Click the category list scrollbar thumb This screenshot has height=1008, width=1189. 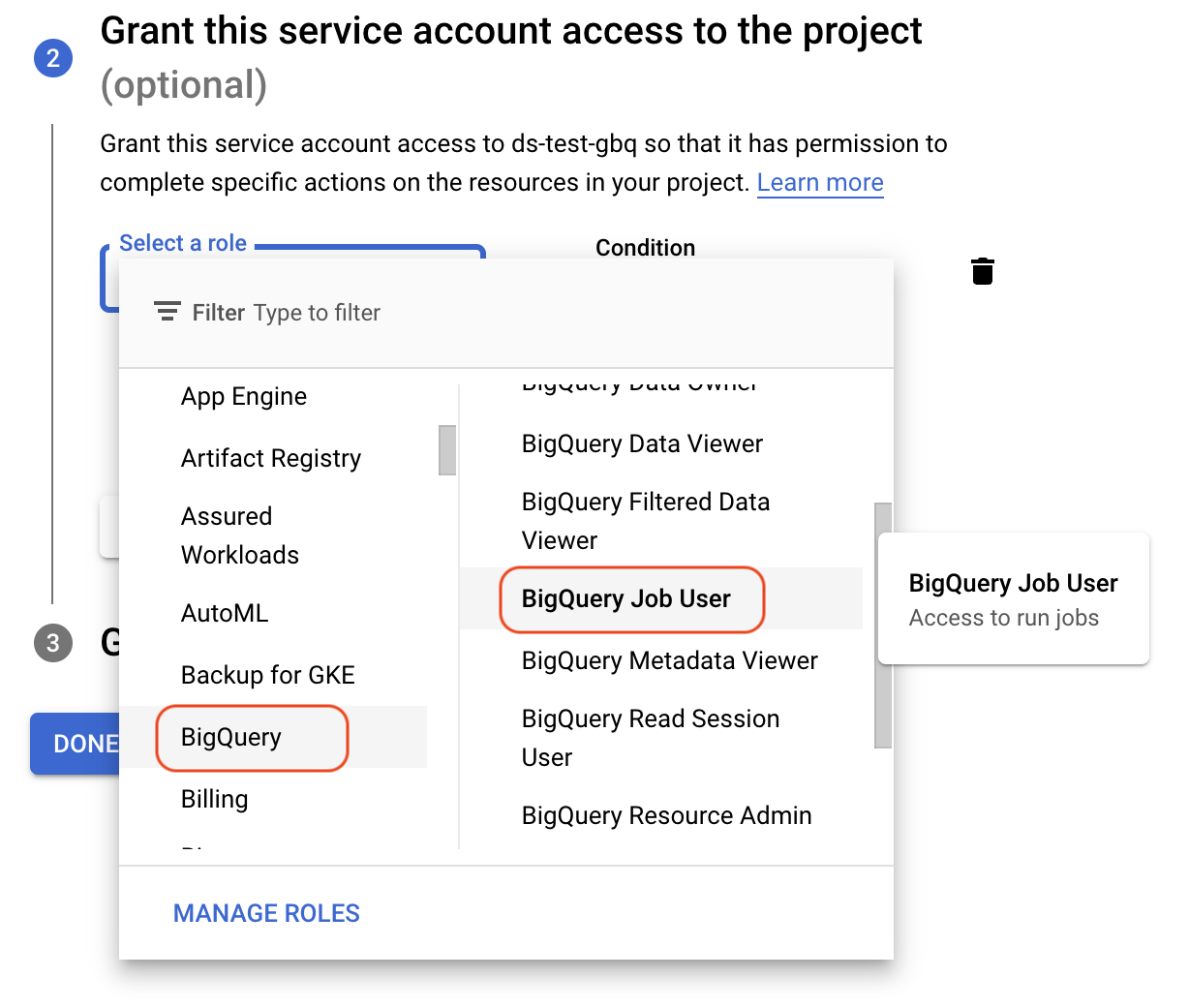pos(447,450)
